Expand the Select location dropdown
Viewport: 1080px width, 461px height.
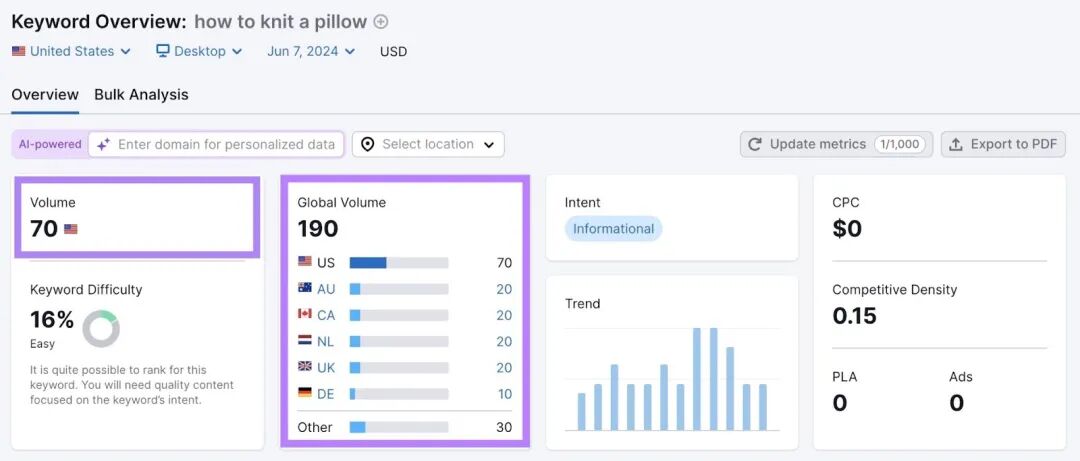[428, 145]
